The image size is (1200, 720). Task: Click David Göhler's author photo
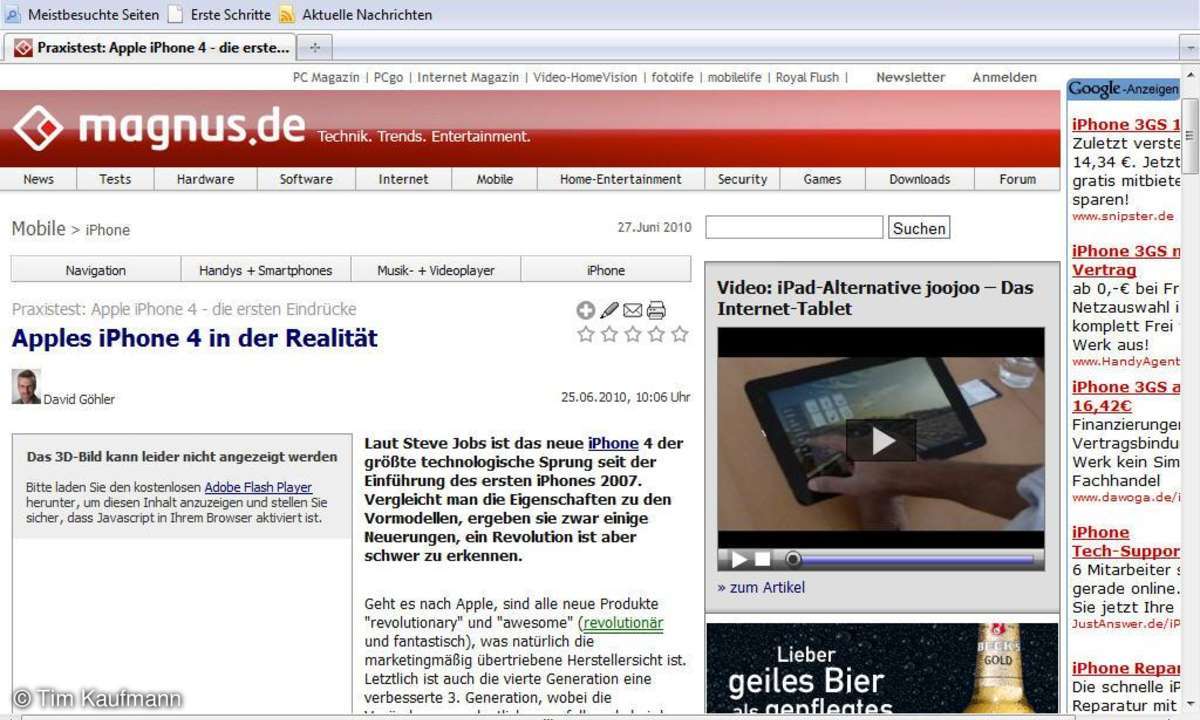click(x=26, y=387)
